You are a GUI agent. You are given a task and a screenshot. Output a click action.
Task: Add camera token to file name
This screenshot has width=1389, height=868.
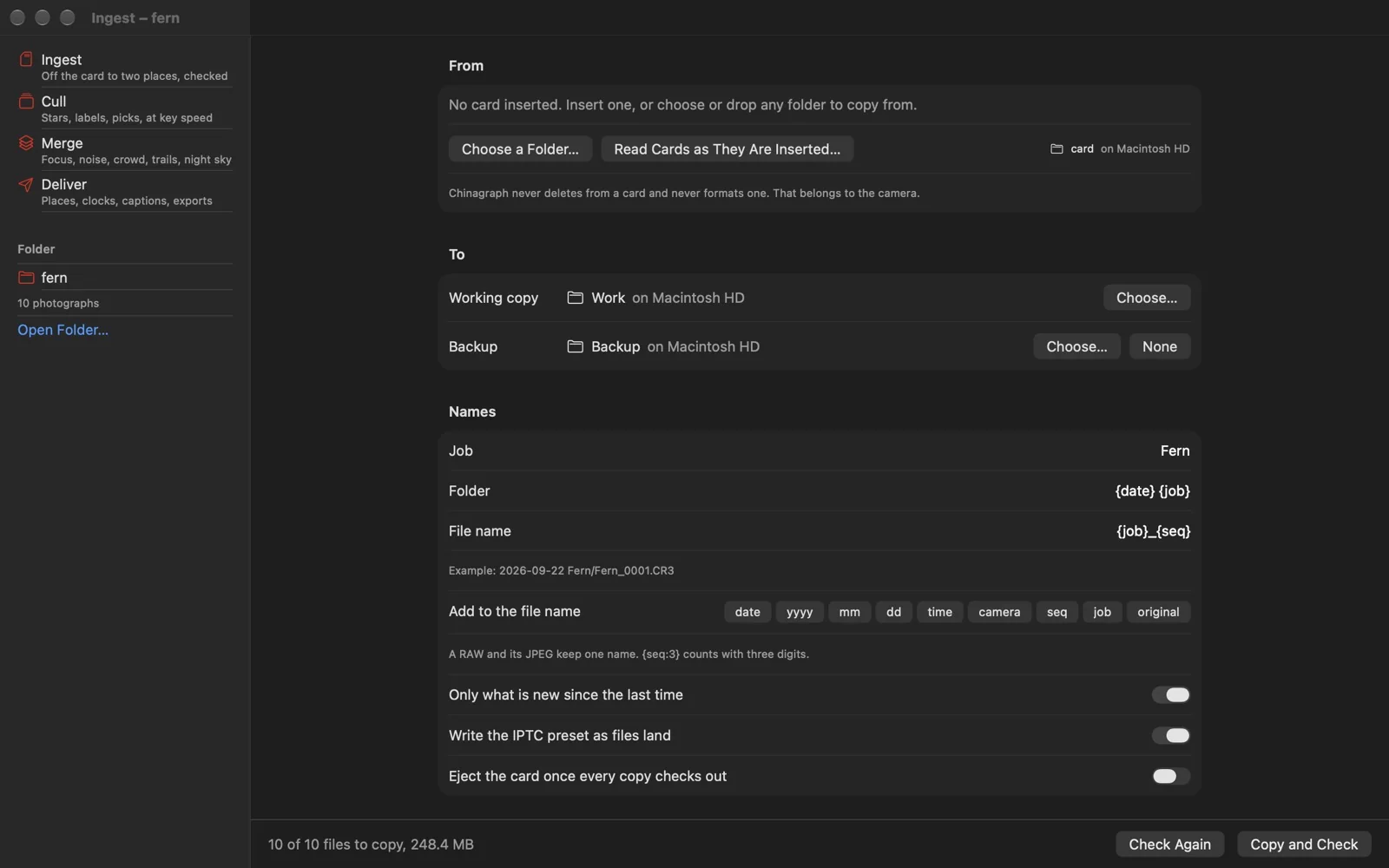click(x=999, y=612)
